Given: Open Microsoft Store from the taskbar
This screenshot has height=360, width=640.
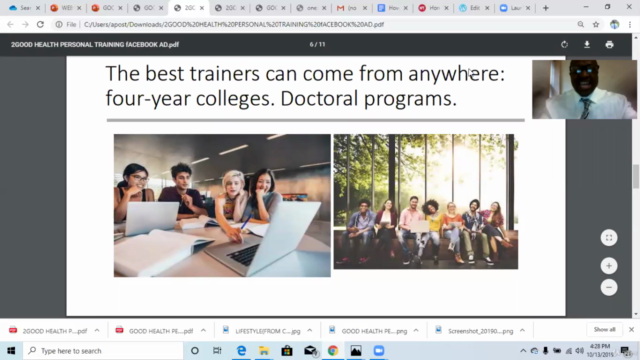Looking at the screenshot, I should click(x=287, y=351).
